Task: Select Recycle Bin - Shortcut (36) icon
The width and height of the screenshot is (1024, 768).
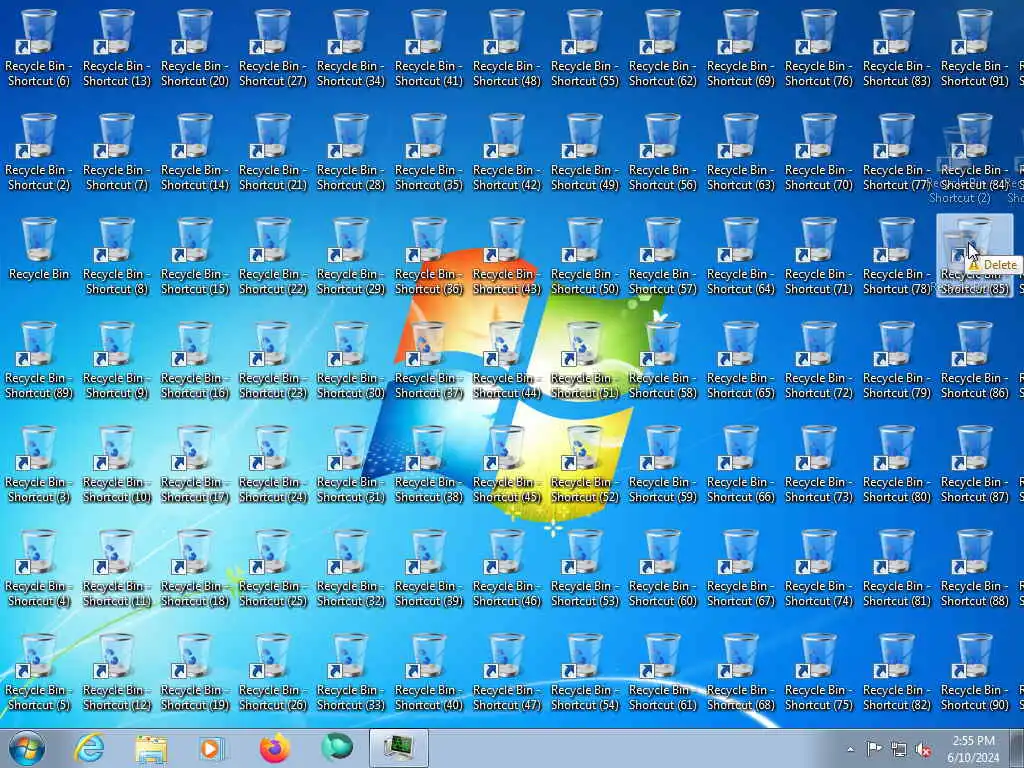Action: [428, 257]
